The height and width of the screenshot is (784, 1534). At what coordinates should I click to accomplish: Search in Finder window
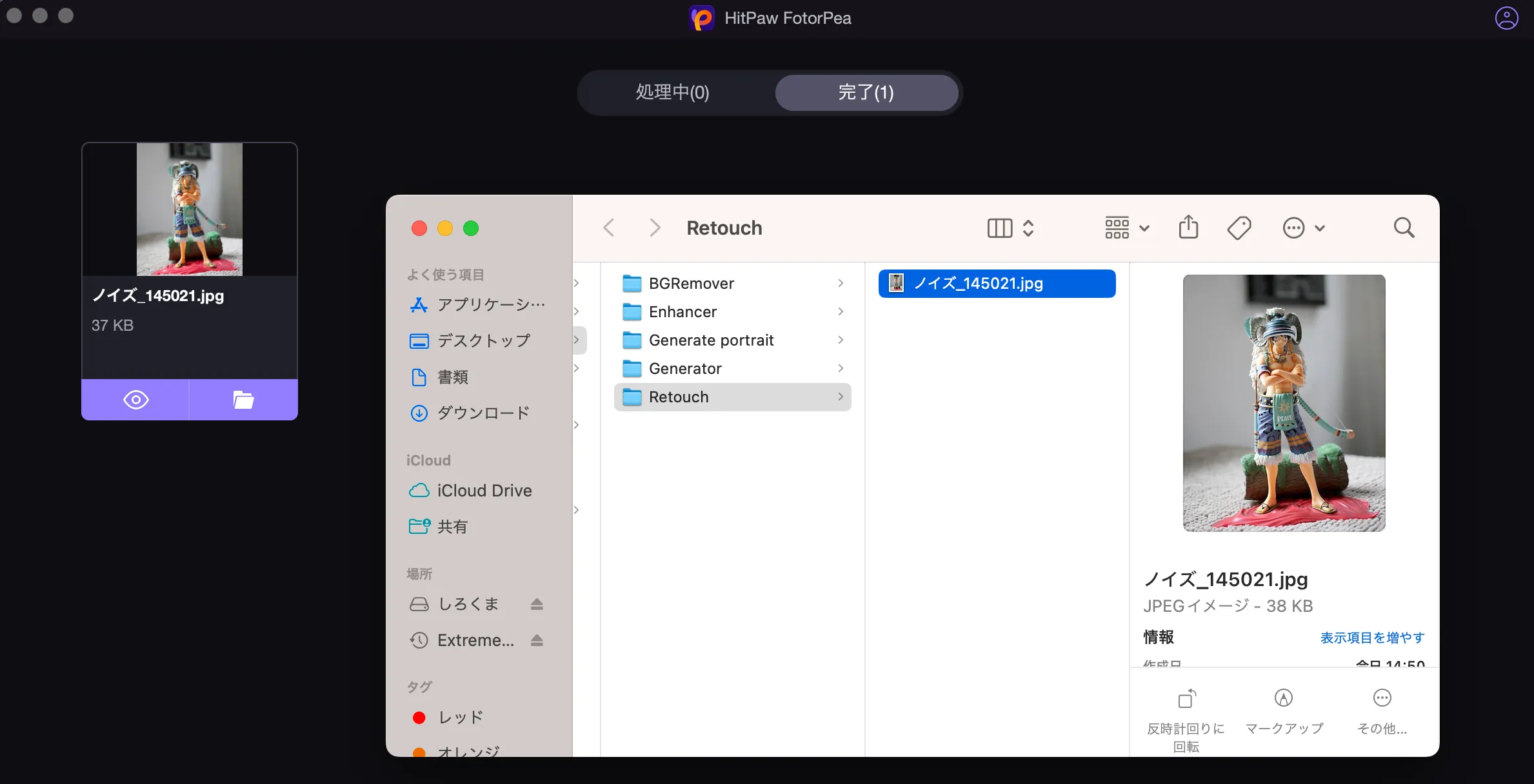[x=1404, y=228]
